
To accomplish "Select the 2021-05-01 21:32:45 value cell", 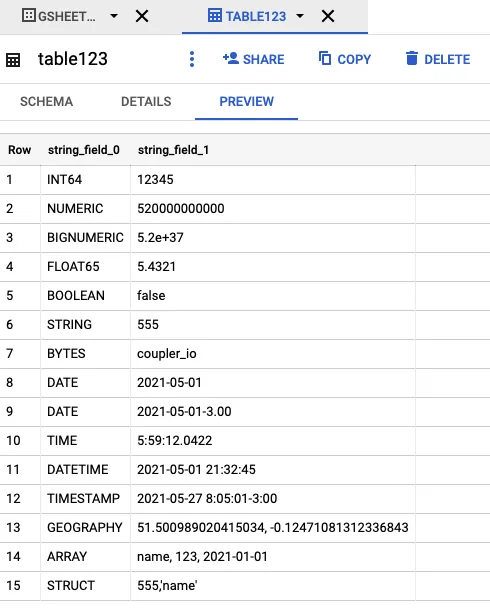I will (273, 470).
